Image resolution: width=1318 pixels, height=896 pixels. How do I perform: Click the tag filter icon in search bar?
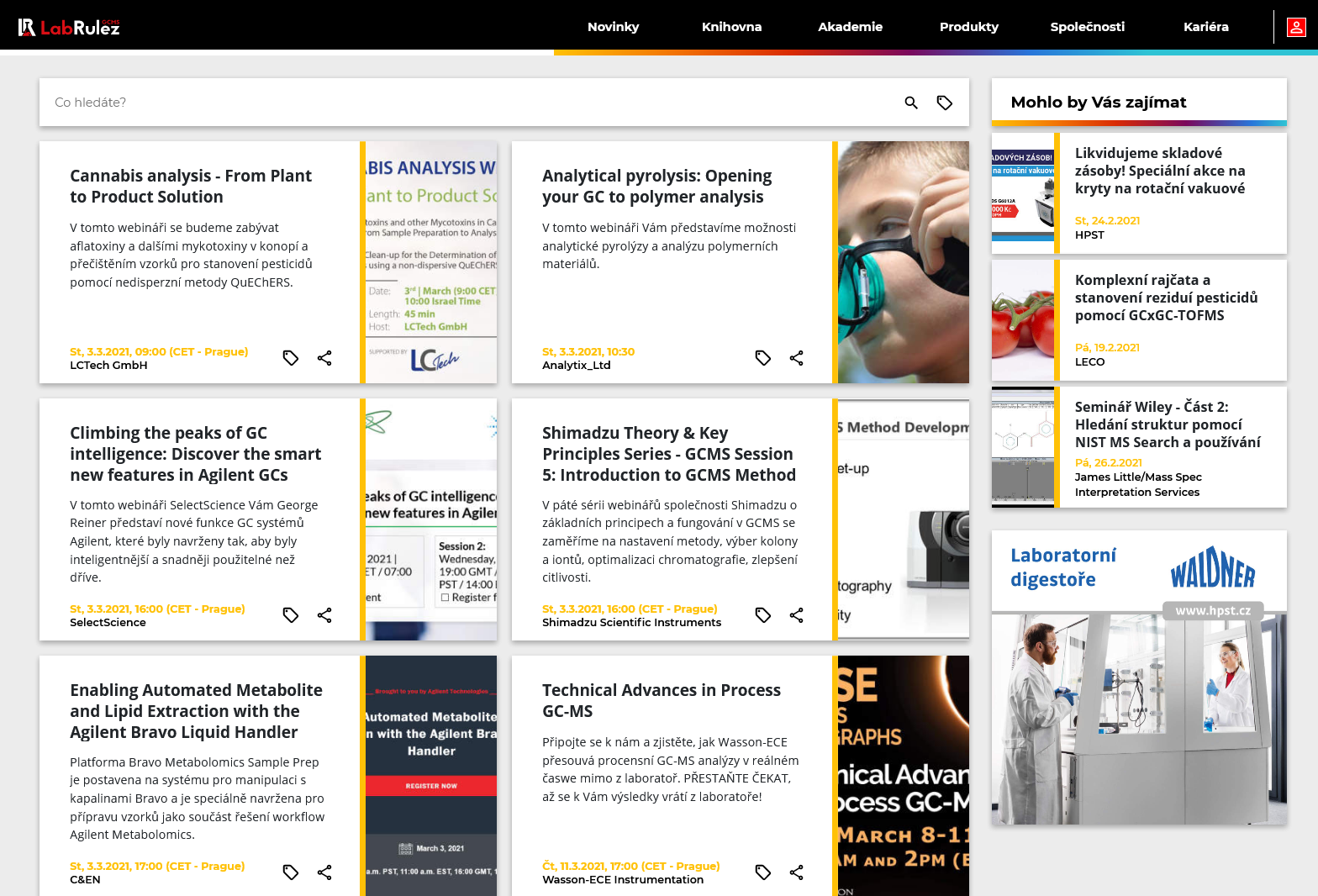(945, 103)
